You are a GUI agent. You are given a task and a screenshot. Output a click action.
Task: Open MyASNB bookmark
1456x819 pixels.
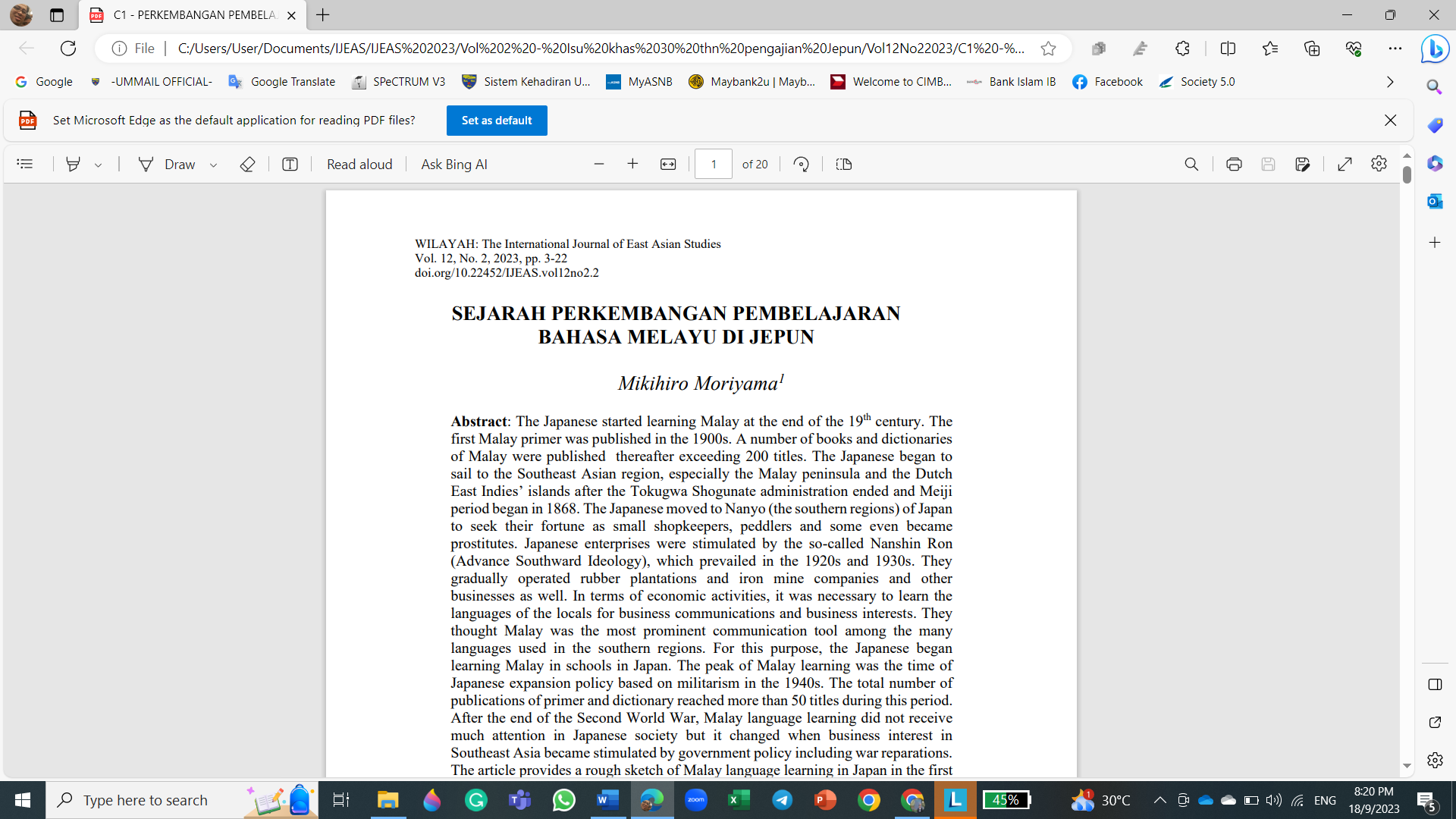point(639,82)
